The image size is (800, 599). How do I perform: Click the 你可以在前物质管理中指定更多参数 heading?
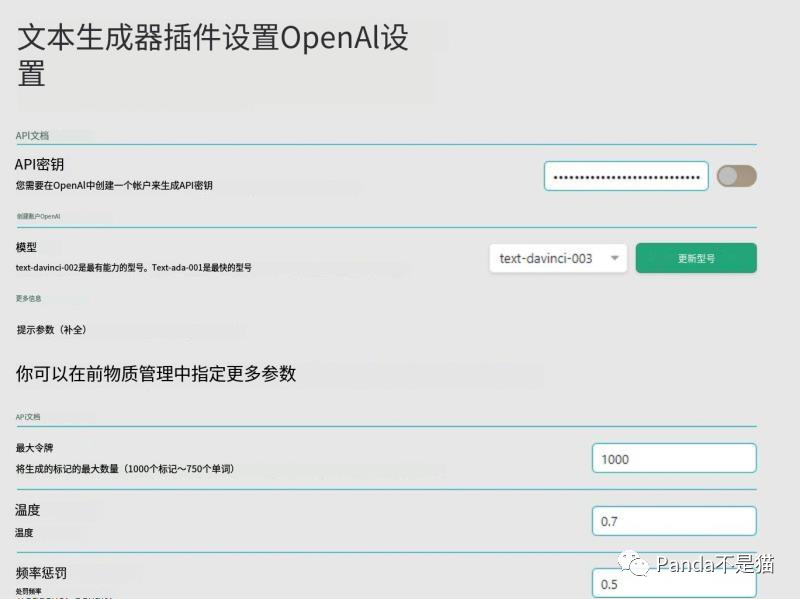point(156,373)
